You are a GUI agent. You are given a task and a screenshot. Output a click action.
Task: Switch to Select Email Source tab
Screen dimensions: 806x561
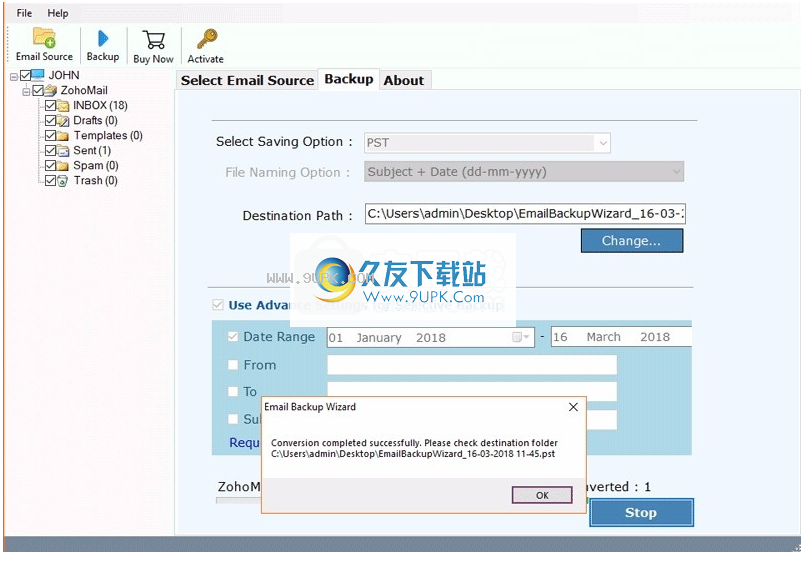(x=247, y=81)
